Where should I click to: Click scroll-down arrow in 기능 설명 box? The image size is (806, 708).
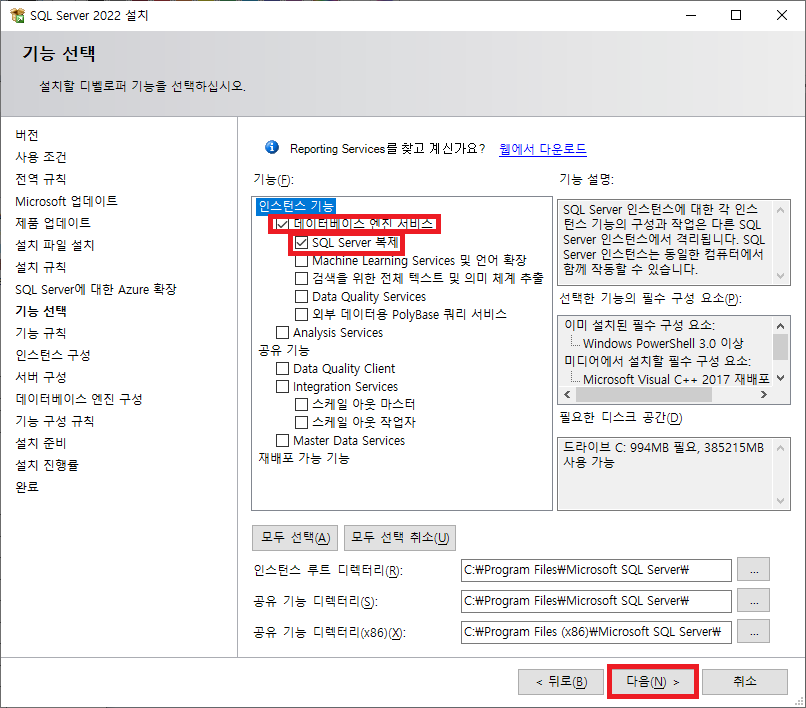(780, 276)
